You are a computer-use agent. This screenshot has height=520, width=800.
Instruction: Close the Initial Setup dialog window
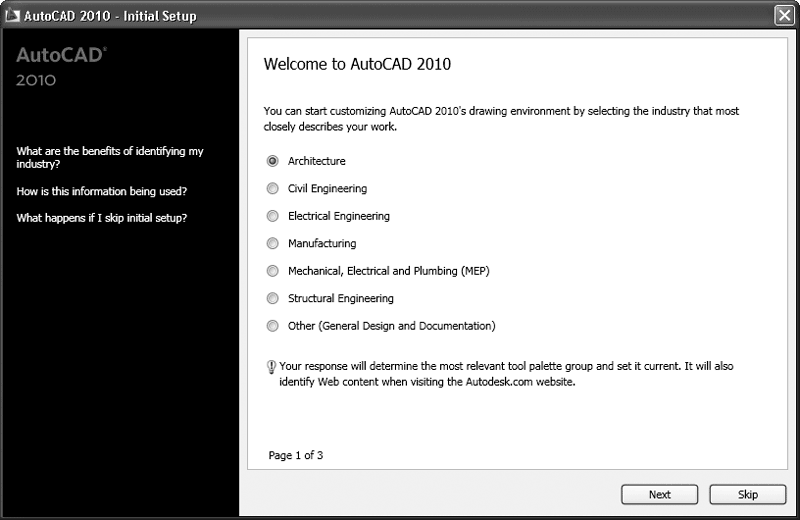[x=784, y=16]
